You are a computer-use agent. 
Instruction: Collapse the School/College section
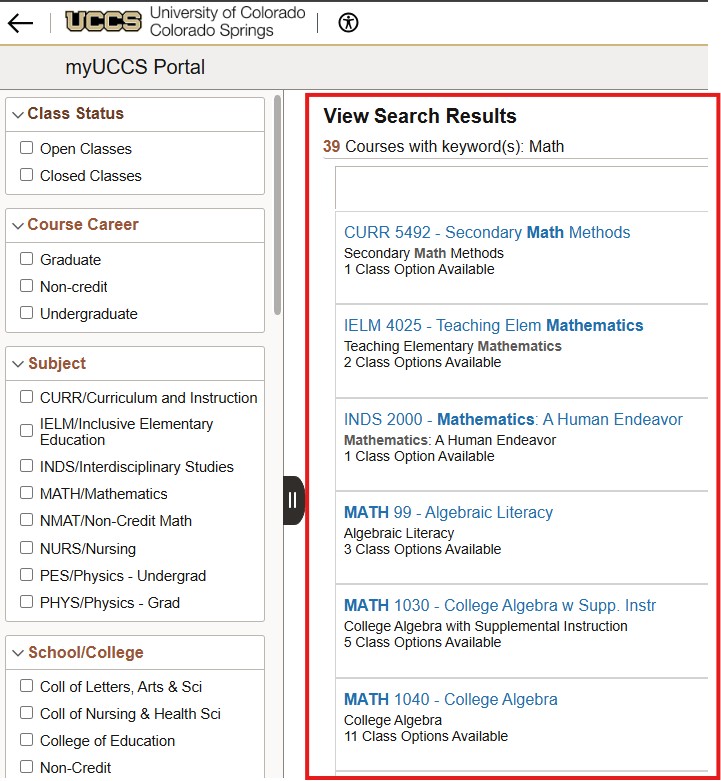pyautogui.click(x=18, y=653)
